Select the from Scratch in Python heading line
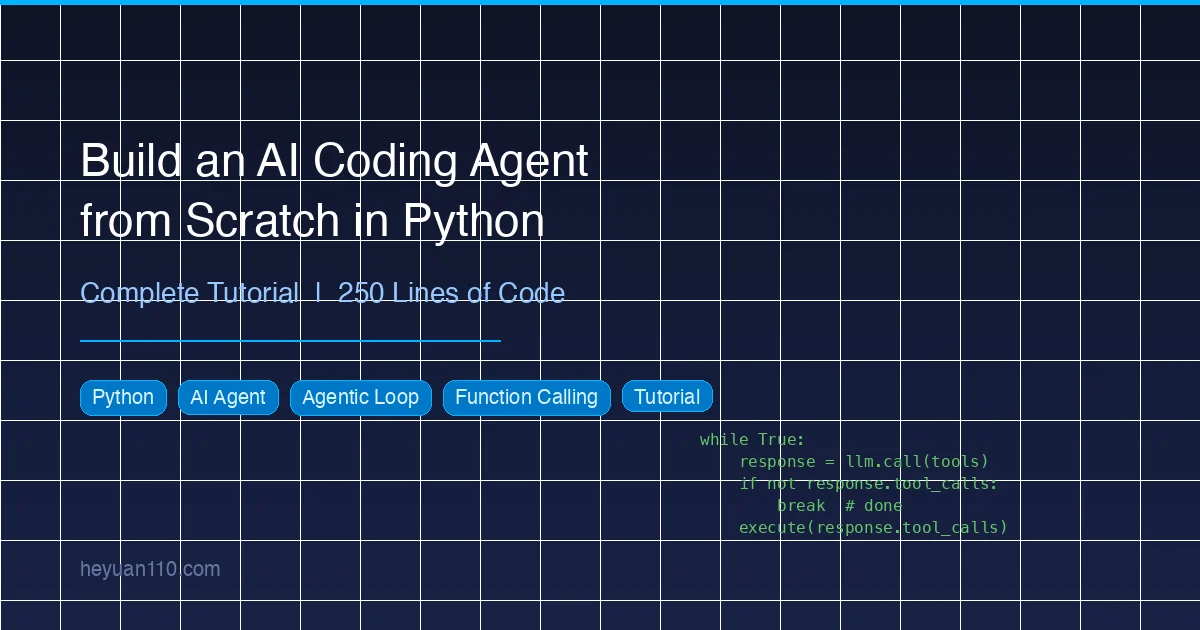The image size is (1200, 630). (312, 220)
